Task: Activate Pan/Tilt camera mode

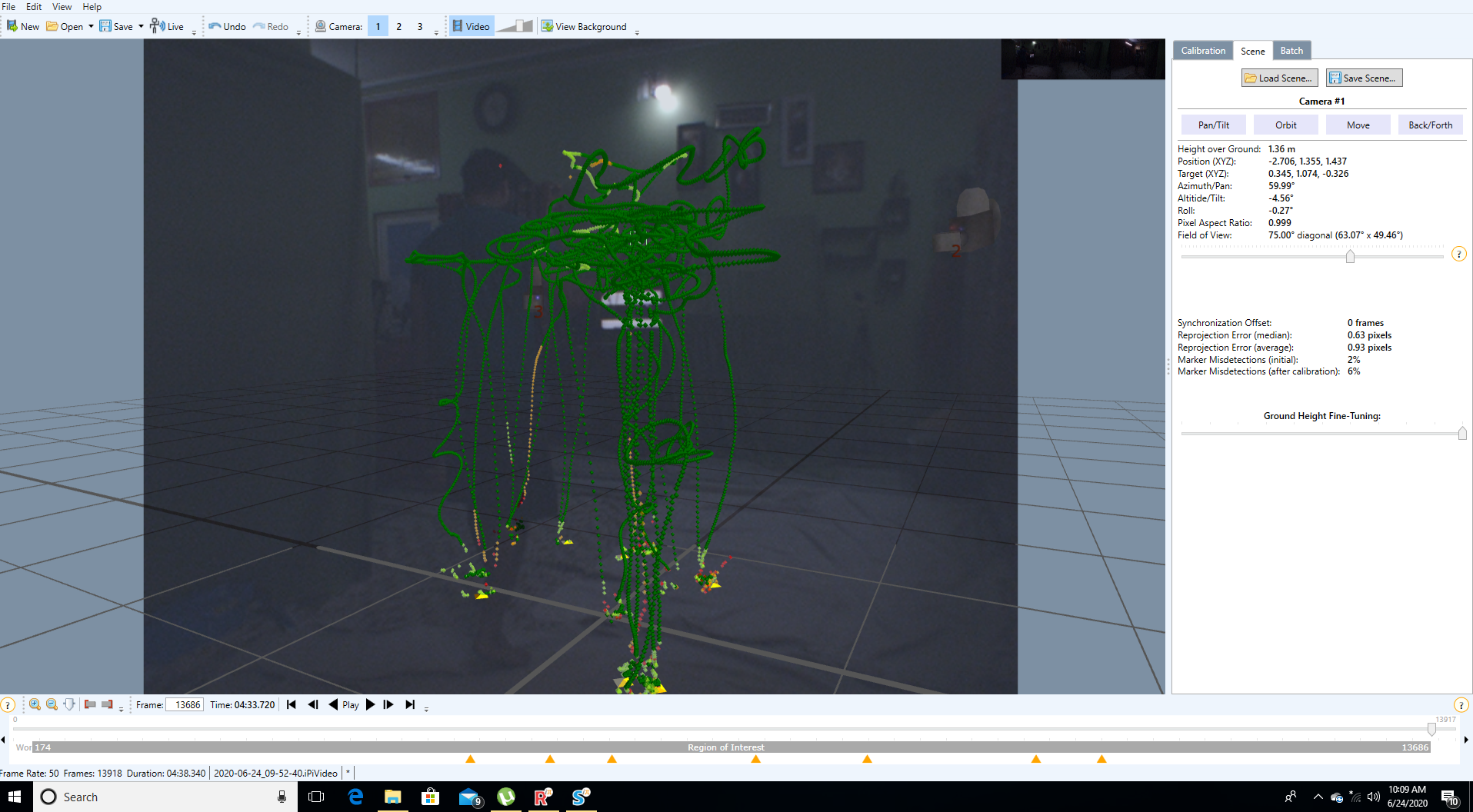Action: [x=1213, y=125]
